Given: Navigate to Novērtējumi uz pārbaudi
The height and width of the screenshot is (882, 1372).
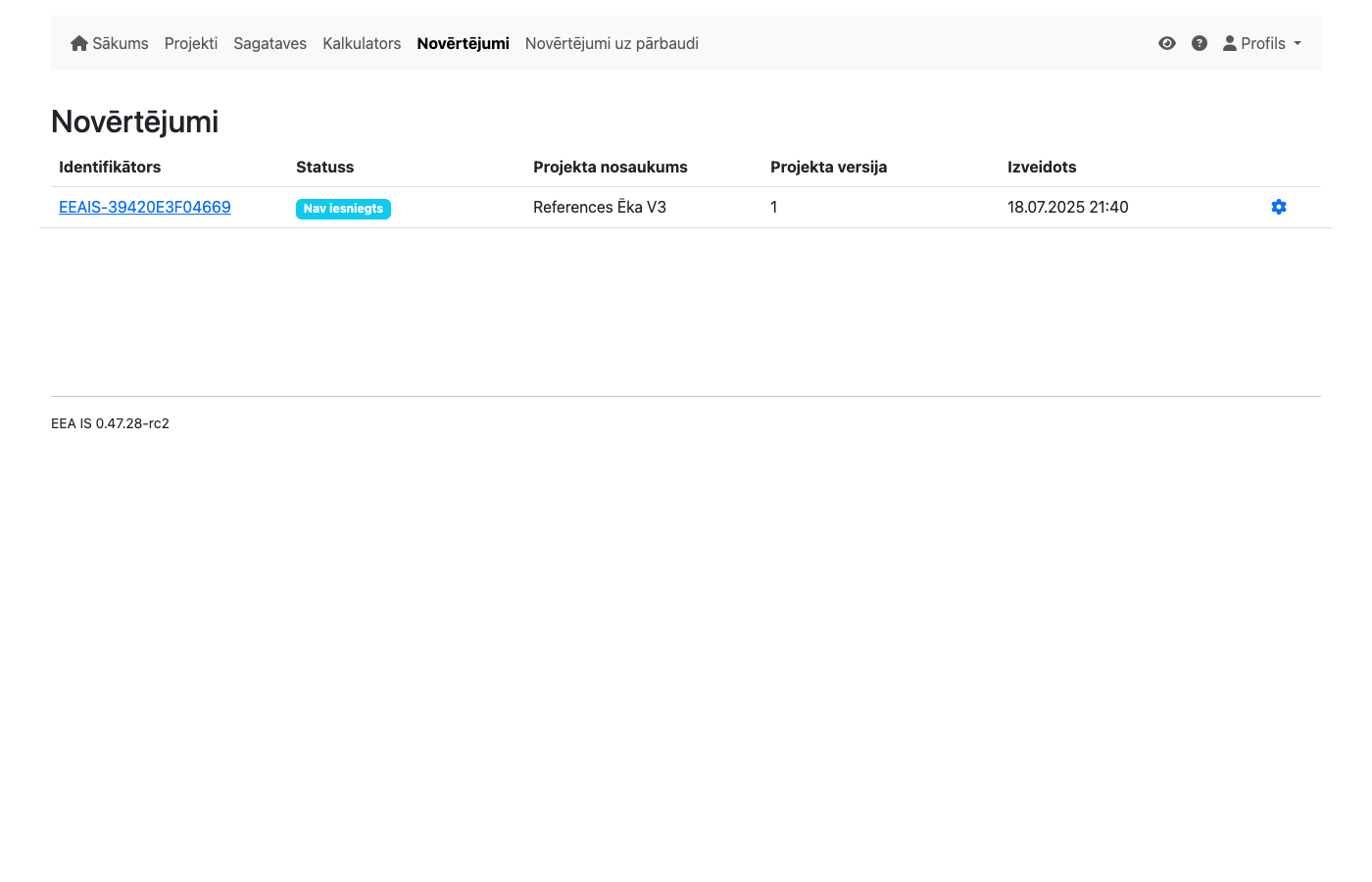Looking at the screenshot, I should point(612,43).
